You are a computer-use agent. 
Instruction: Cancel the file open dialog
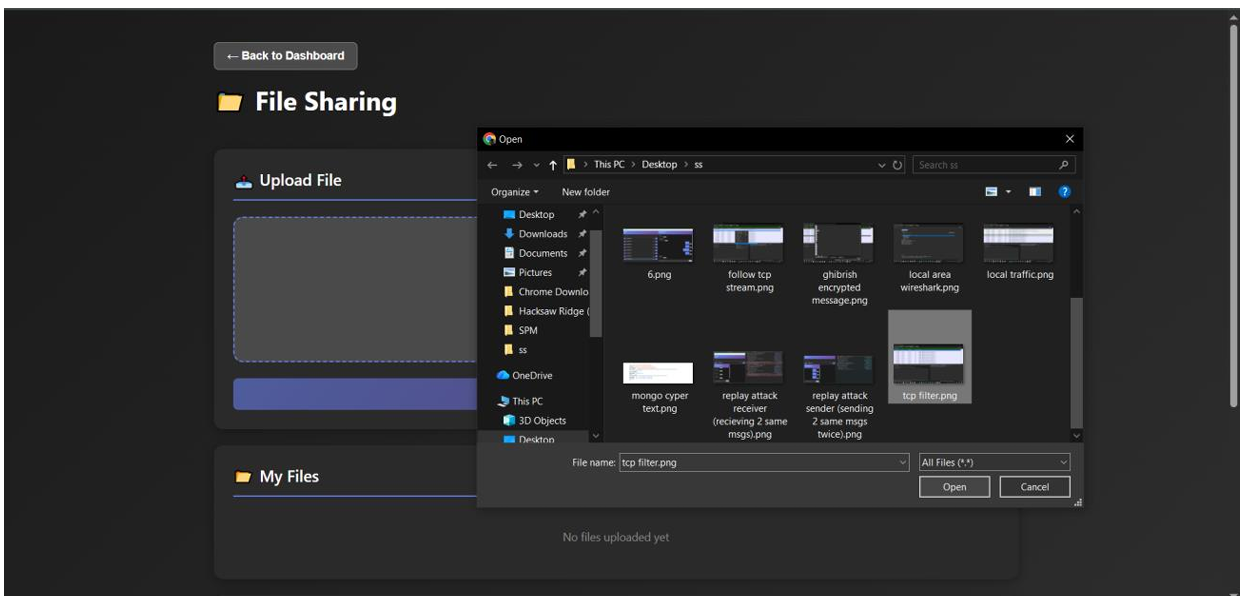[x=1034, y=487]
